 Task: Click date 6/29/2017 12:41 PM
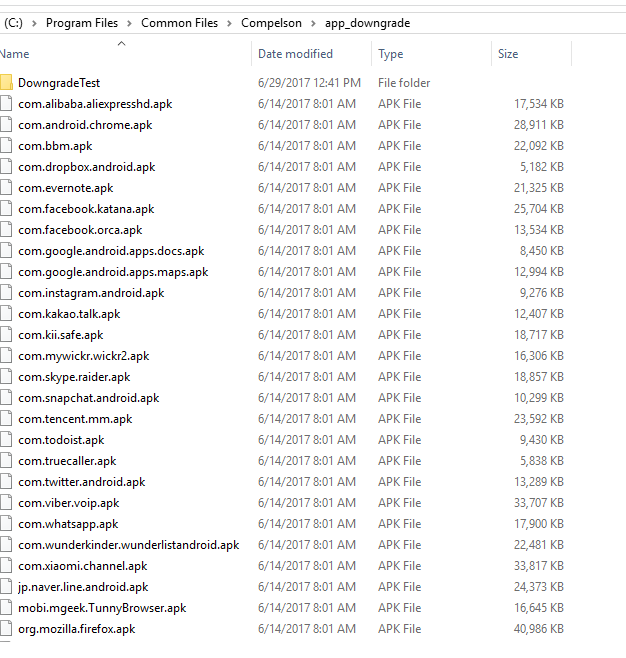pyautogui.click(x=309, y=83)
